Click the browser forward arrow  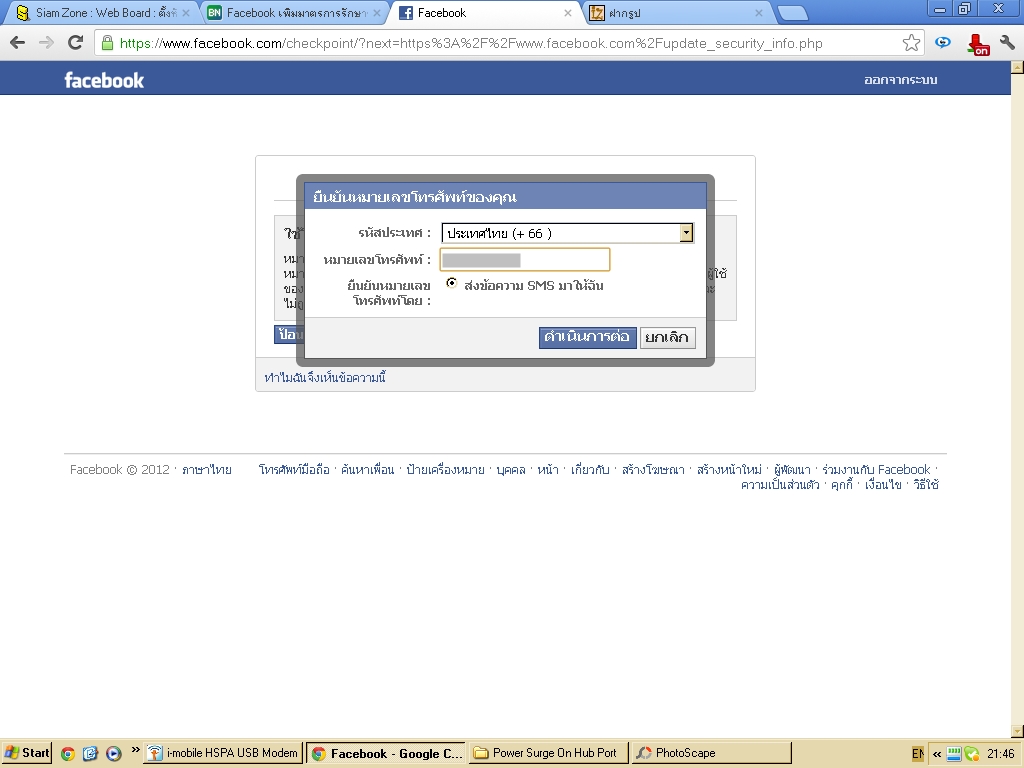point(46,43)
